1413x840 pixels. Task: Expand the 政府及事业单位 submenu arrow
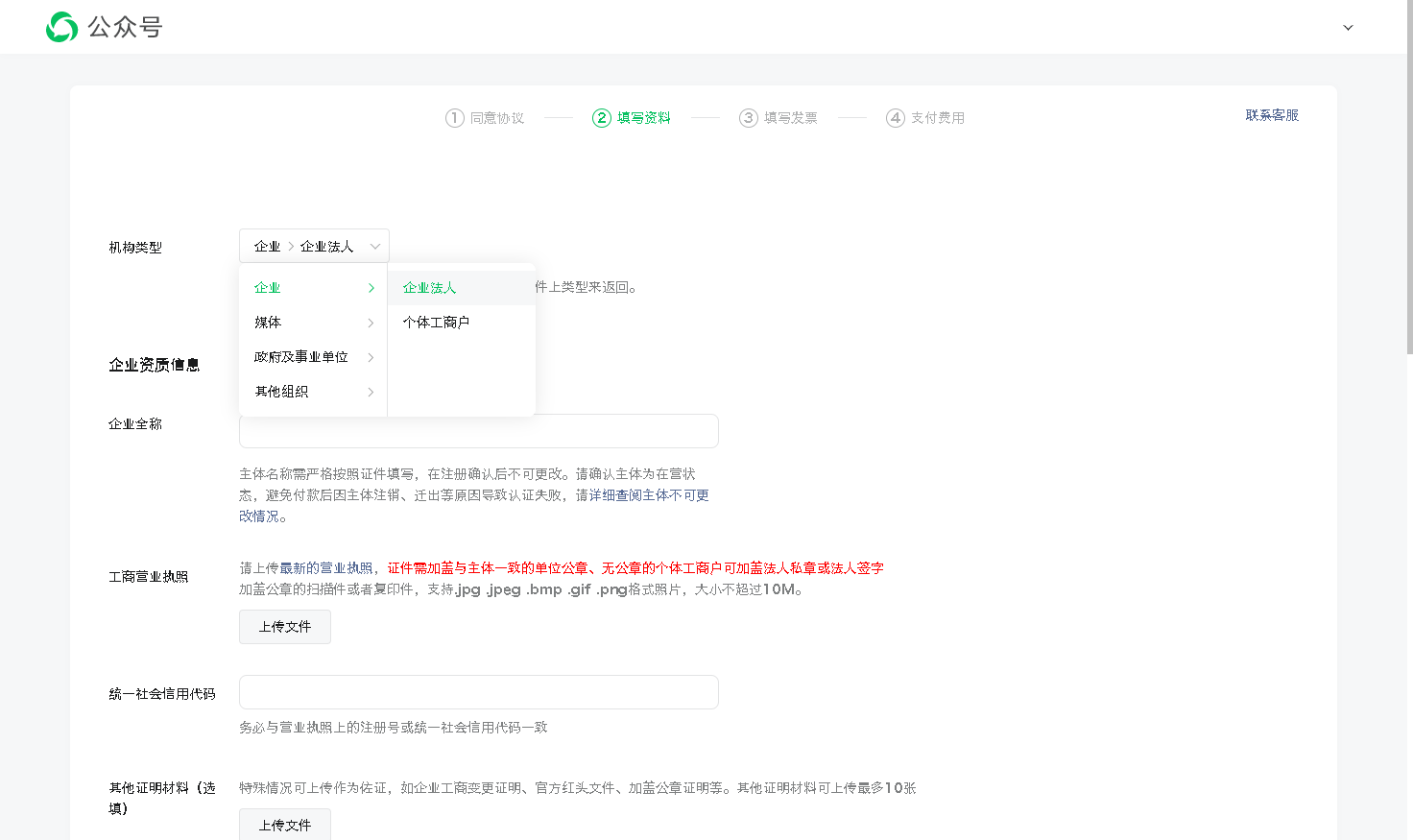(x=371, y=357)
